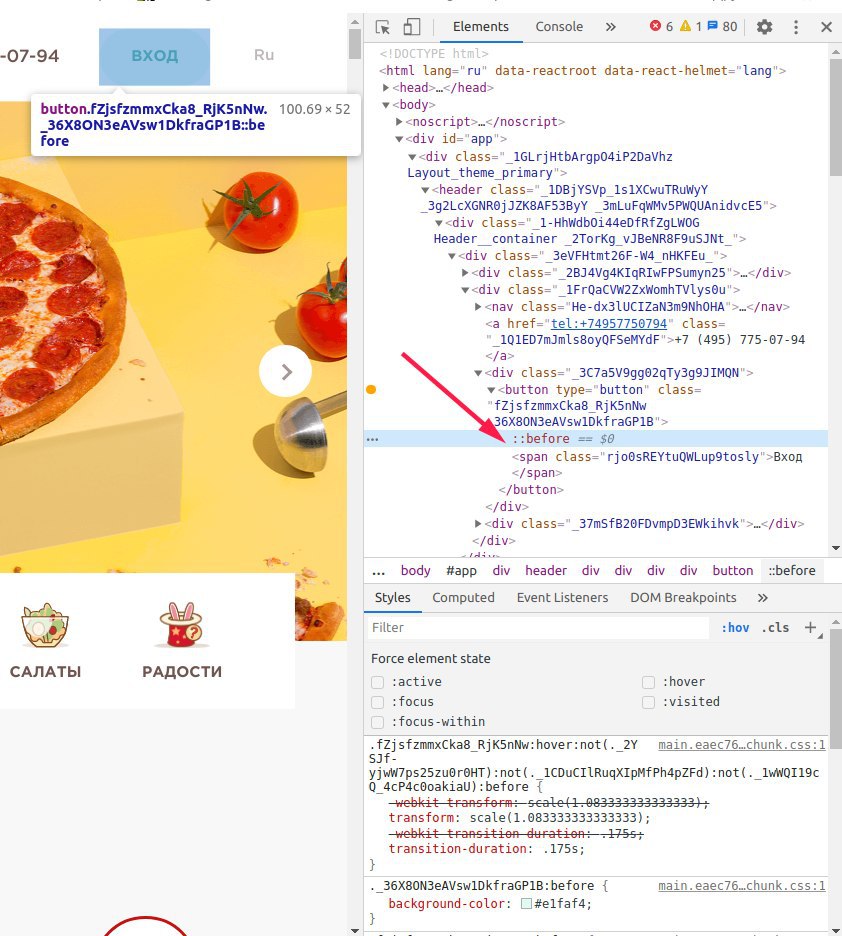Switch to the Elements tab
This screenshot has width=842, height=936.
480,27
